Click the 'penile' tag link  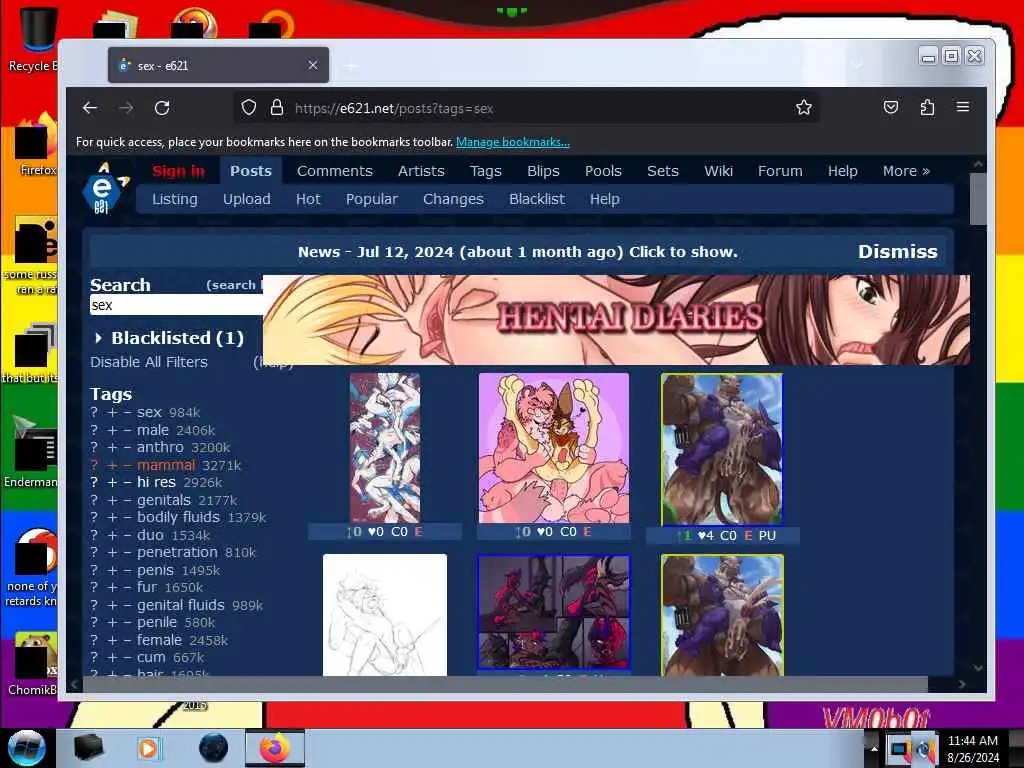[157, 622]
